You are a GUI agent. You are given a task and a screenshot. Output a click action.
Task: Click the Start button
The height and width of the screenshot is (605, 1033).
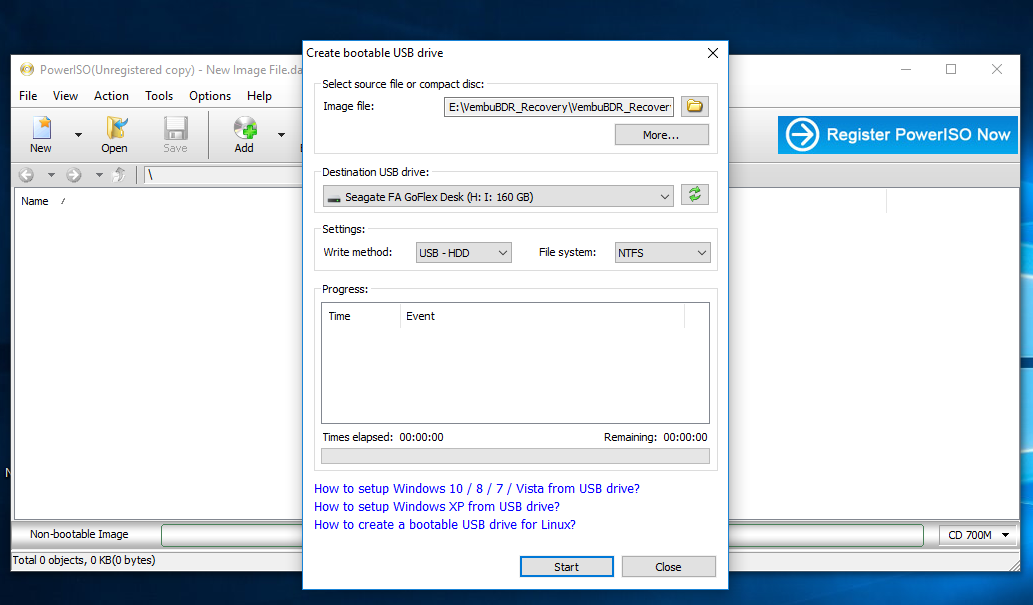[567, 567]
